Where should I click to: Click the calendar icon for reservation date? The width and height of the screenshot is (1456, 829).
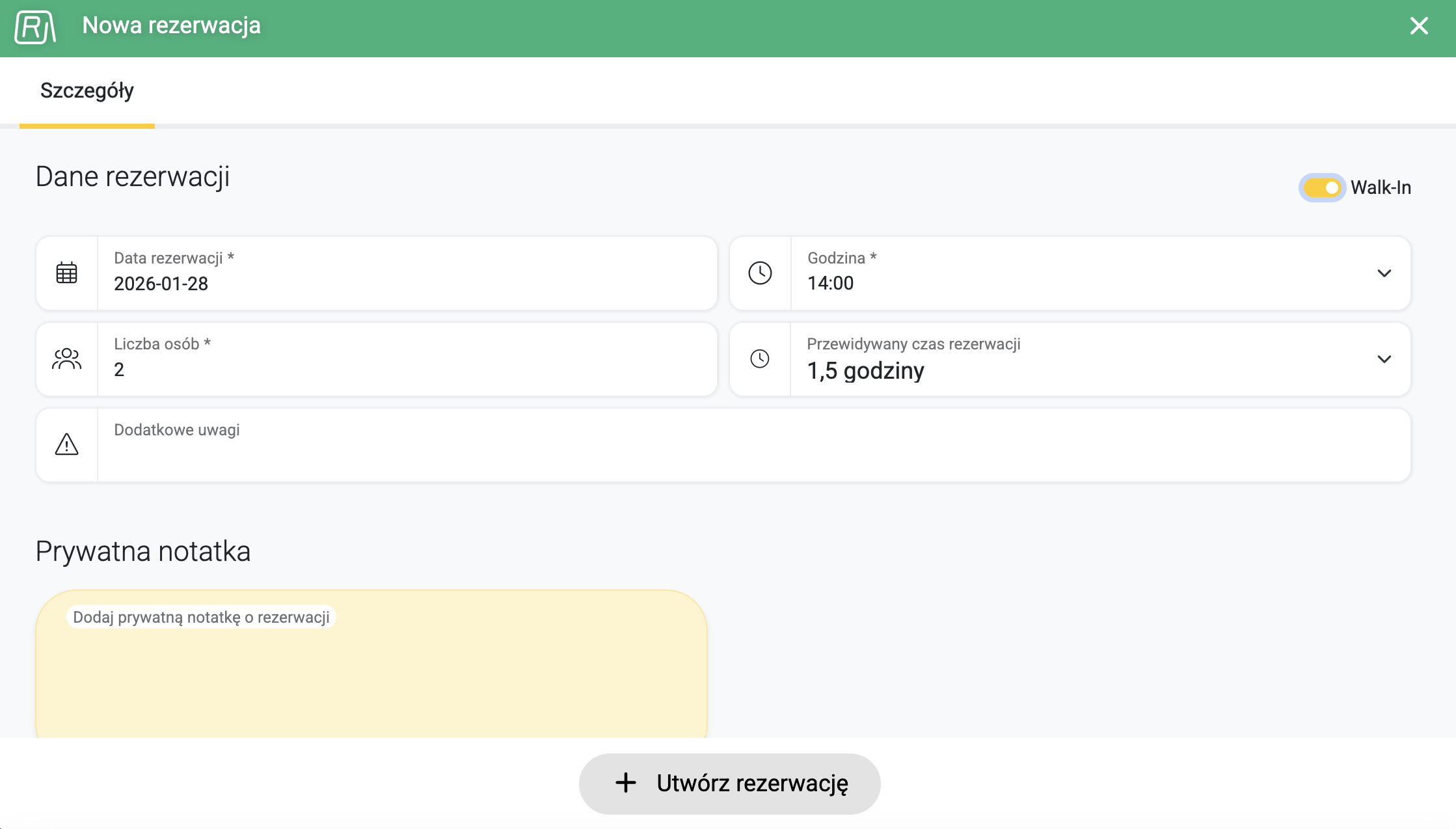pos(66,273)
